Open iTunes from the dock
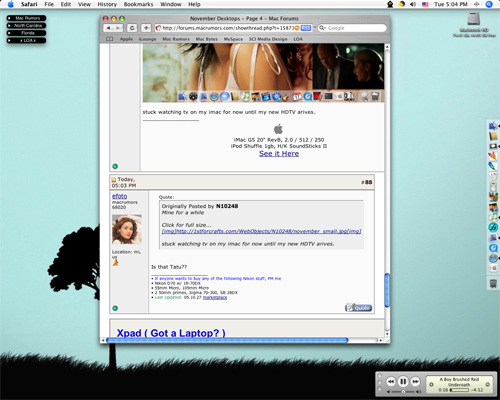This screenshot has width=500, height=400. tap(493, 217)
